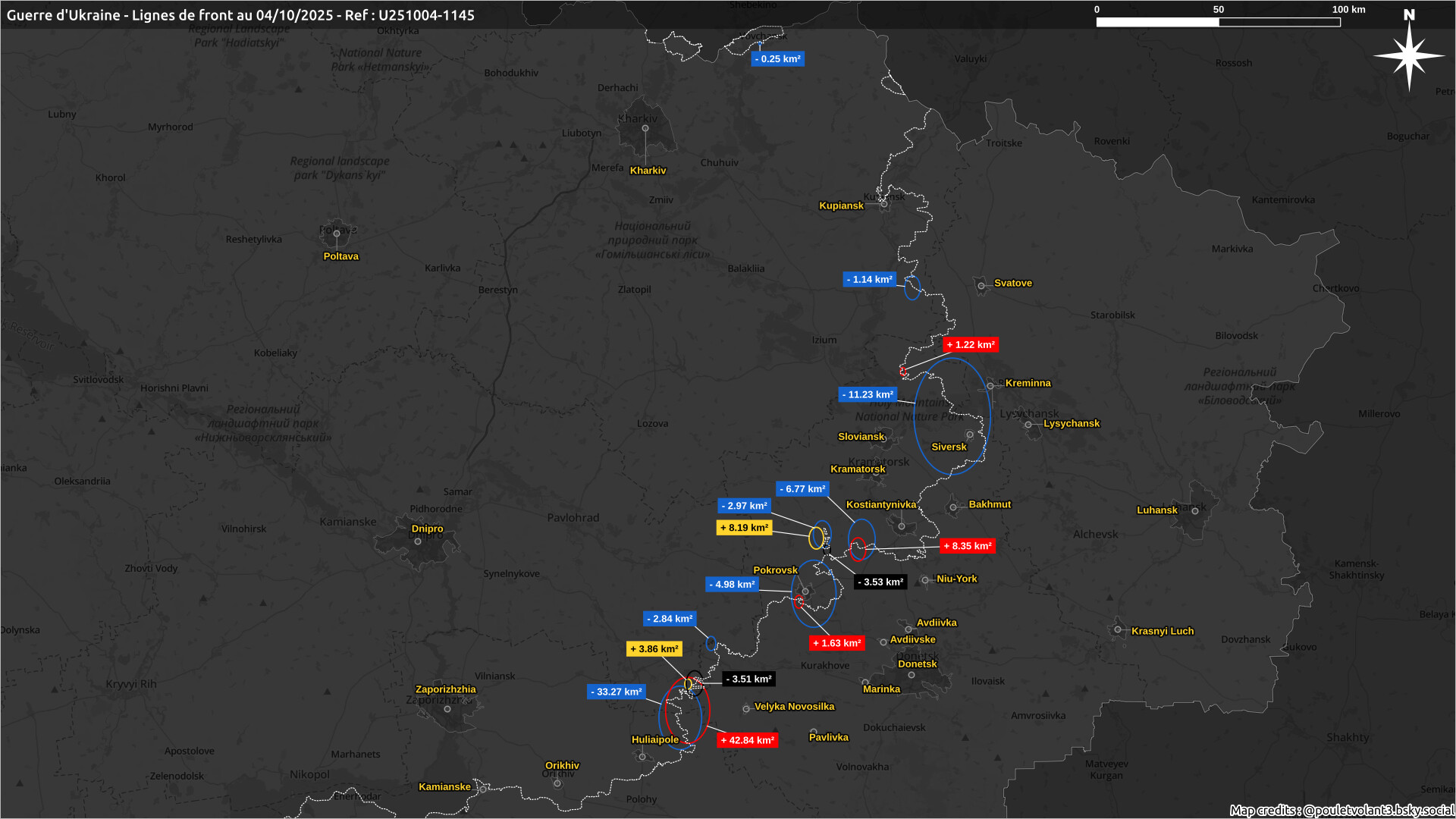Click the black -3.53 km² label
1456x819 pixels.
point(880,582)
